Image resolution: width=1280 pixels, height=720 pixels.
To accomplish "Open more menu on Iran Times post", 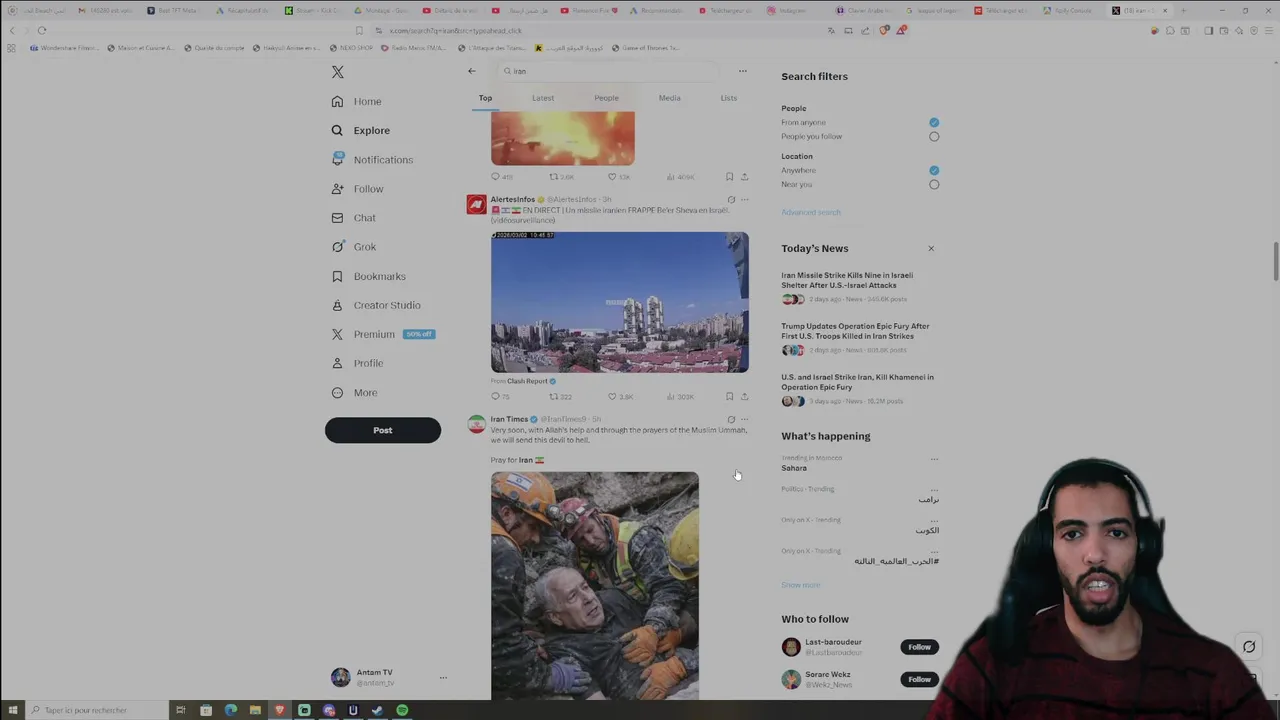I will (x=744, y=420).
